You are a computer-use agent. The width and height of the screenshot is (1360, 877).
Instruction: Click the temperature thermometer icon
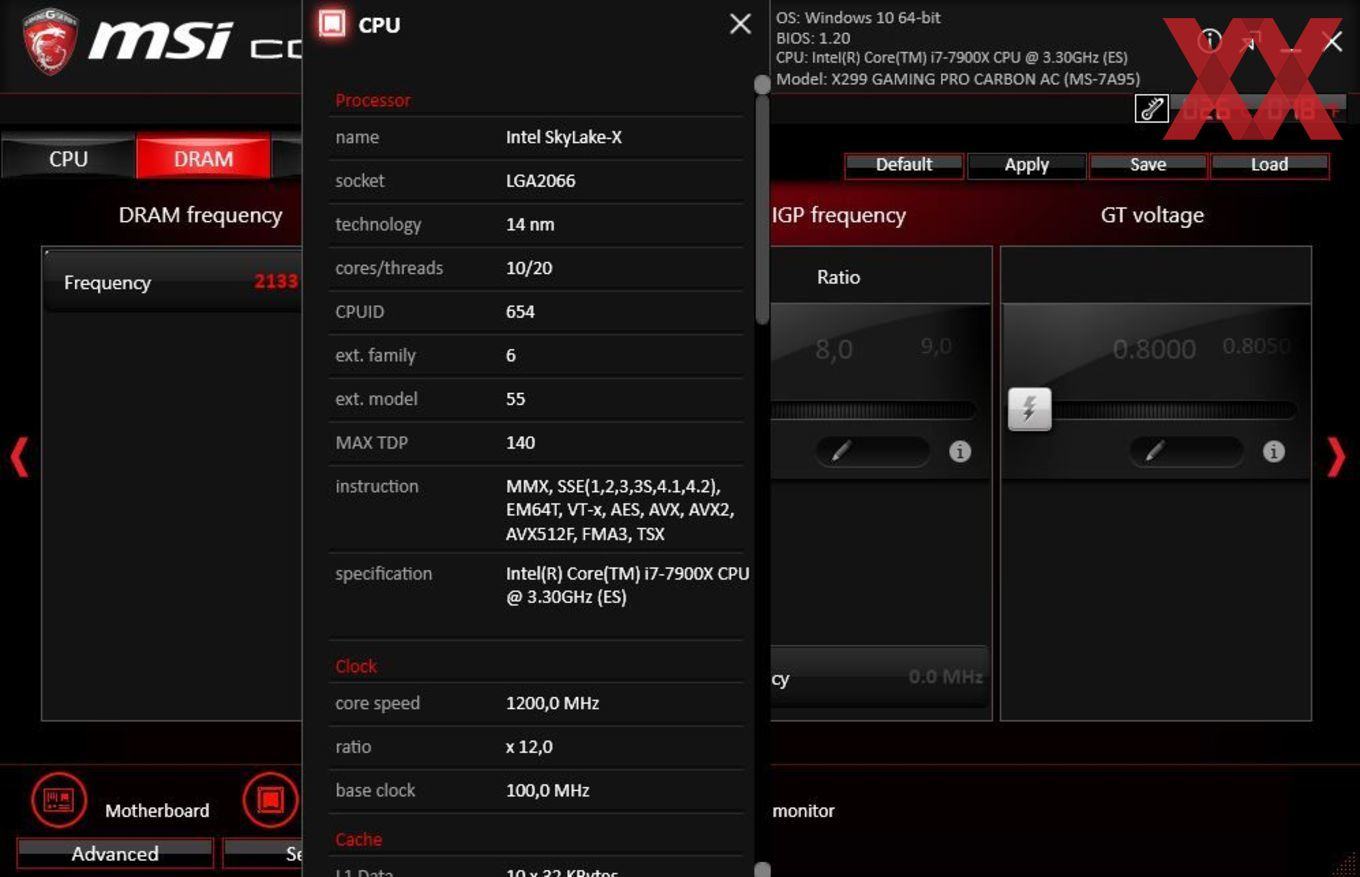click(x=1152, y=108)
